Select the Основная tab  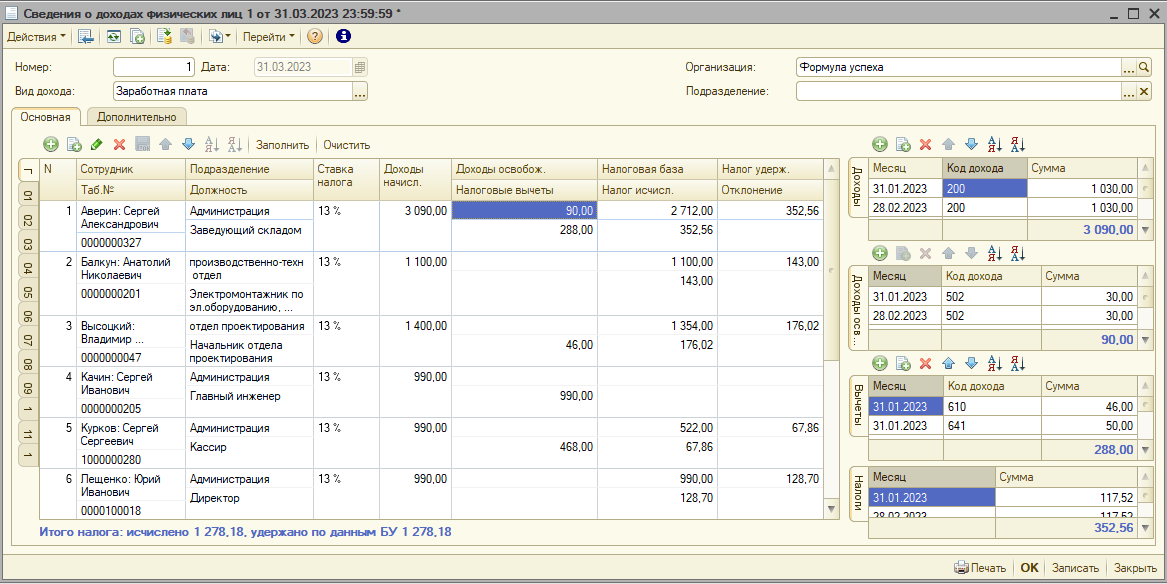[x=45, y=117]
